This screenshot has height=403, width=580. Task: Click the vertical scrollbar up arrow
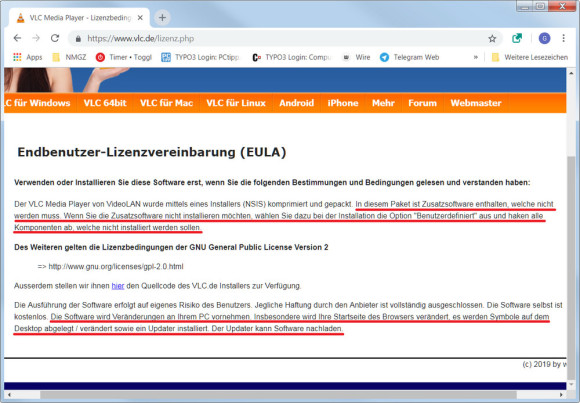[571, 73]
